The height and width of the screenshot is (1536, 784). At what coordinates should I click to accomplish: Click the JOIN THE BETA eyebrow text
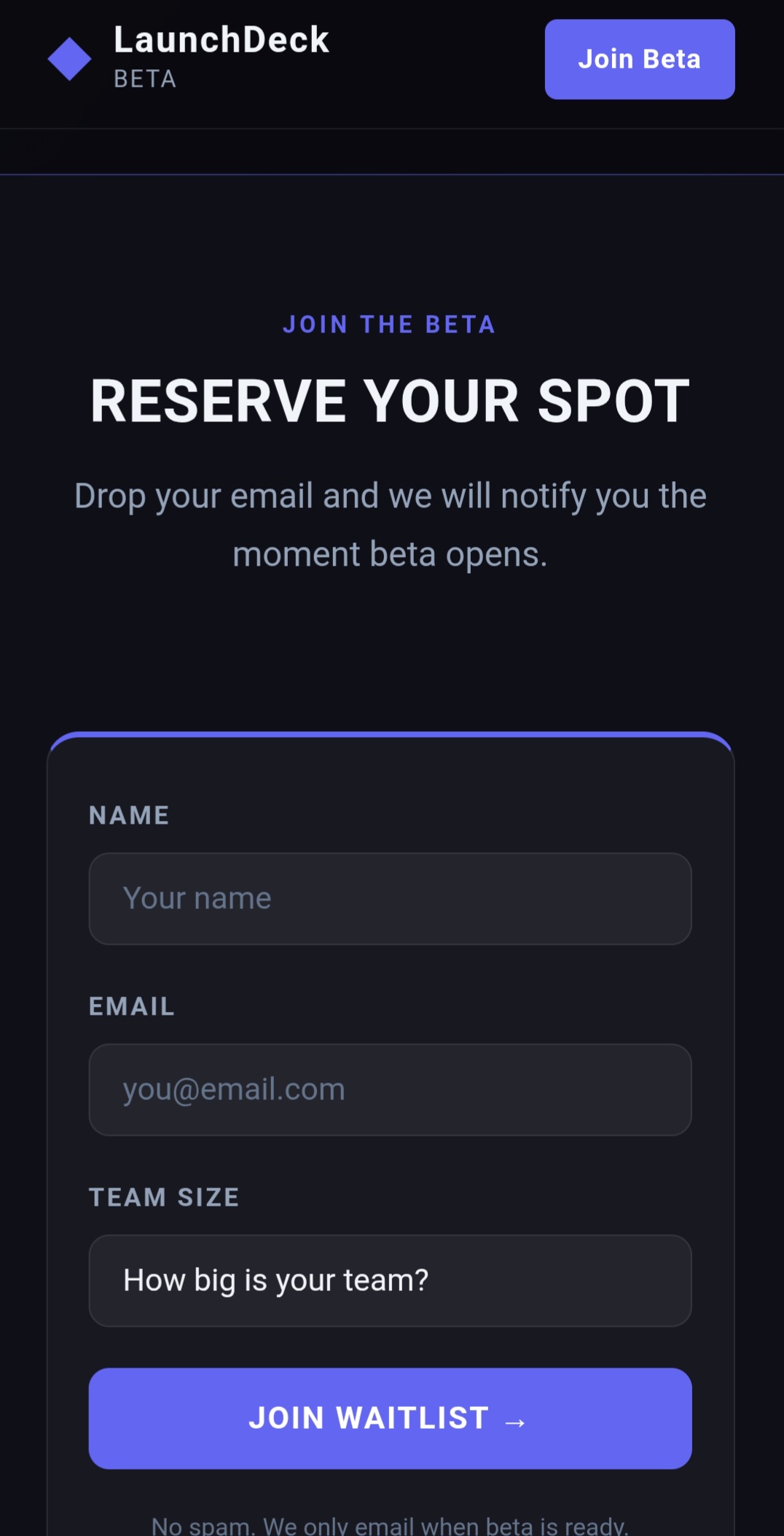pos(390,324)
